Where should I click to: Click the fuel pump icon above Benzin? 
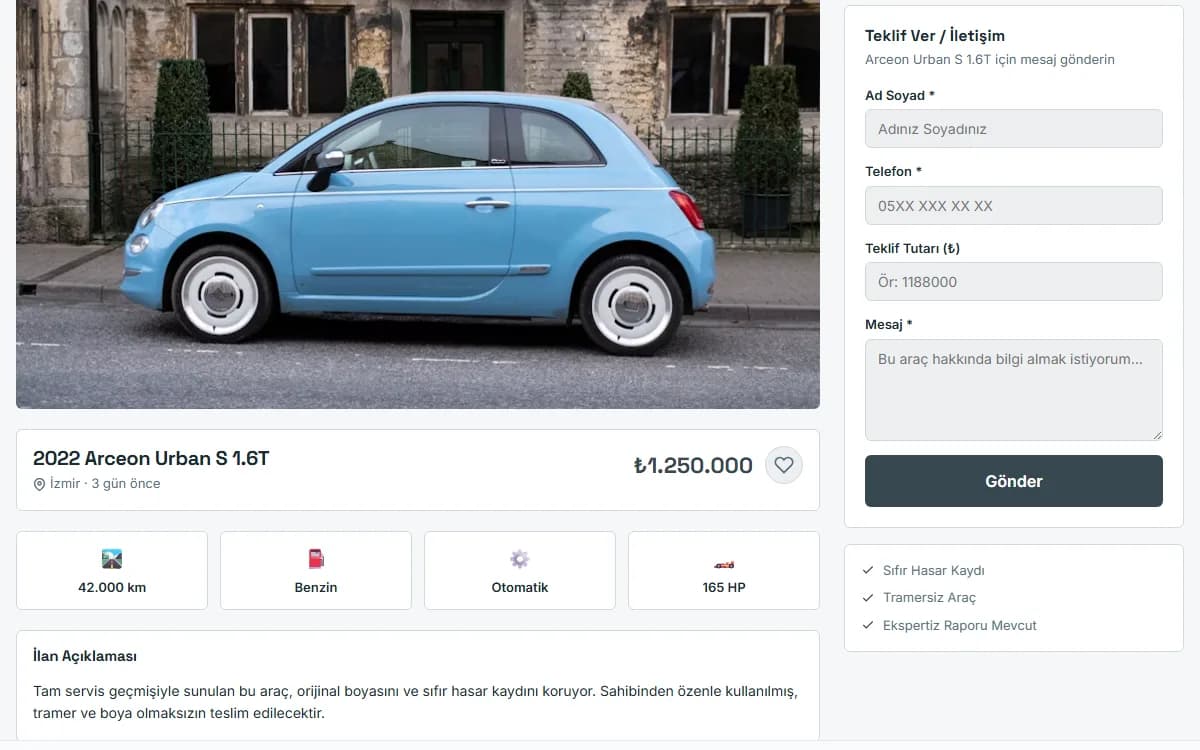pos(316,559)
